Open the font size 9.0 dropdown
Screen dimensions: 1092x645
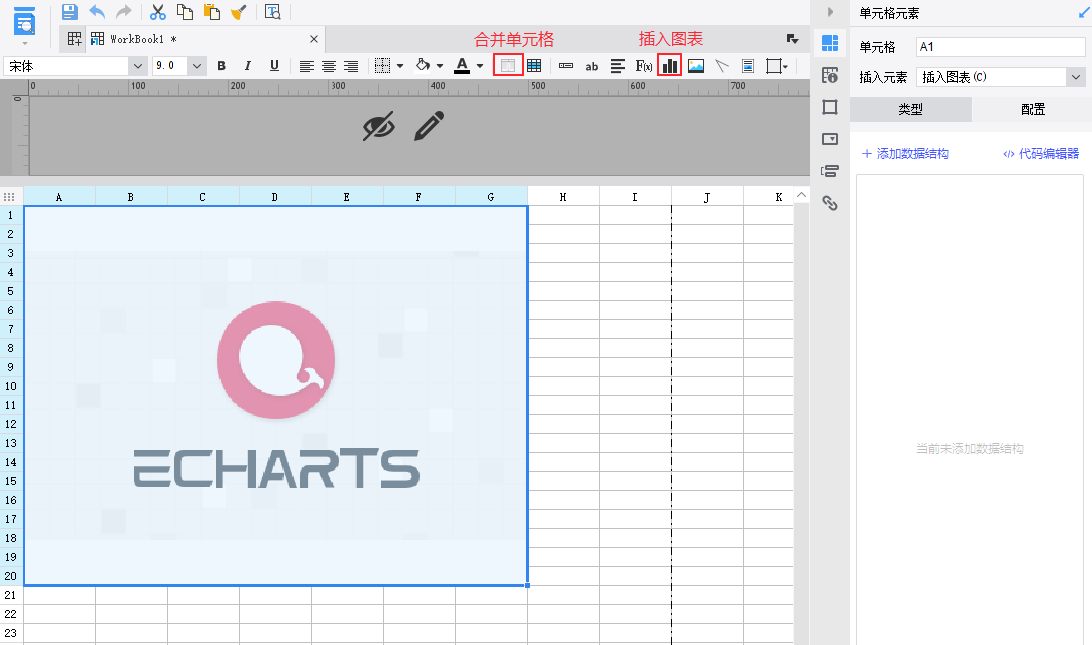[x=196, y=66]
